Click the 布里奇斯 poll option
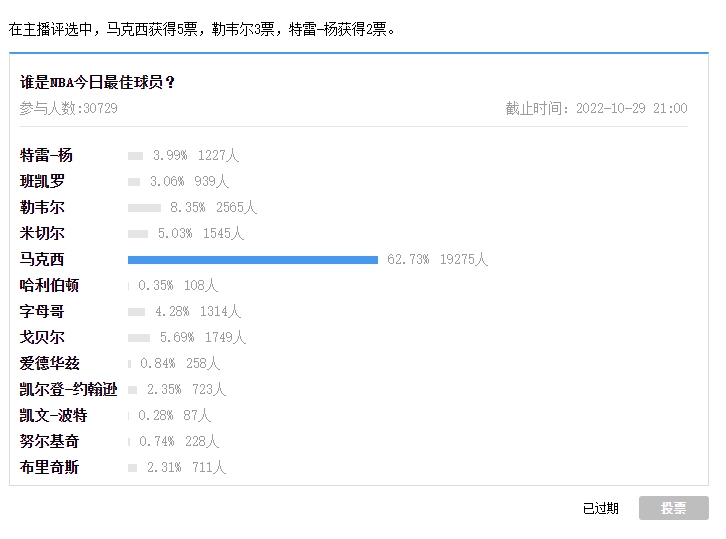 coord(49,467)
